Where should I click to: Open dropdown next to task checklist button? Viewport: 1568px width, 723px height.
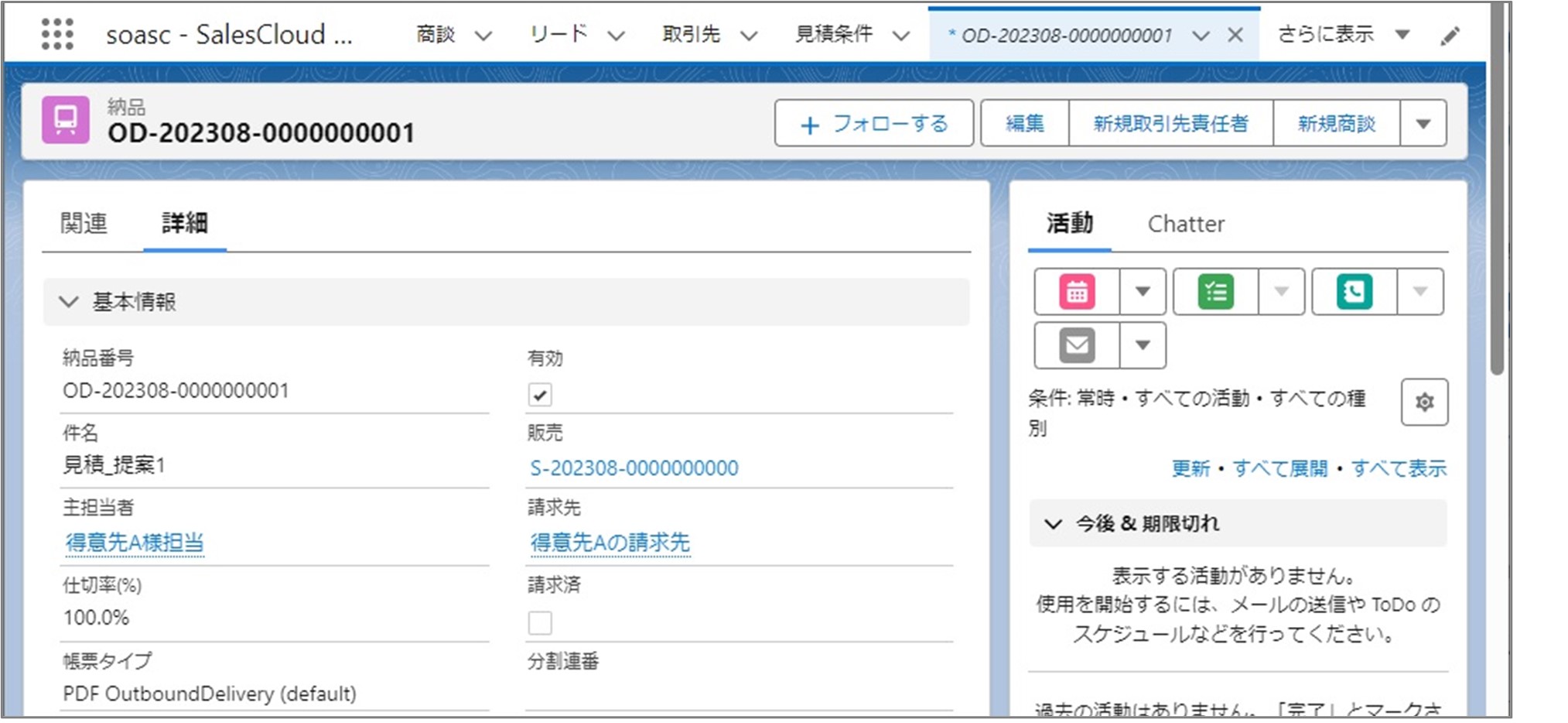(1282, 292)
